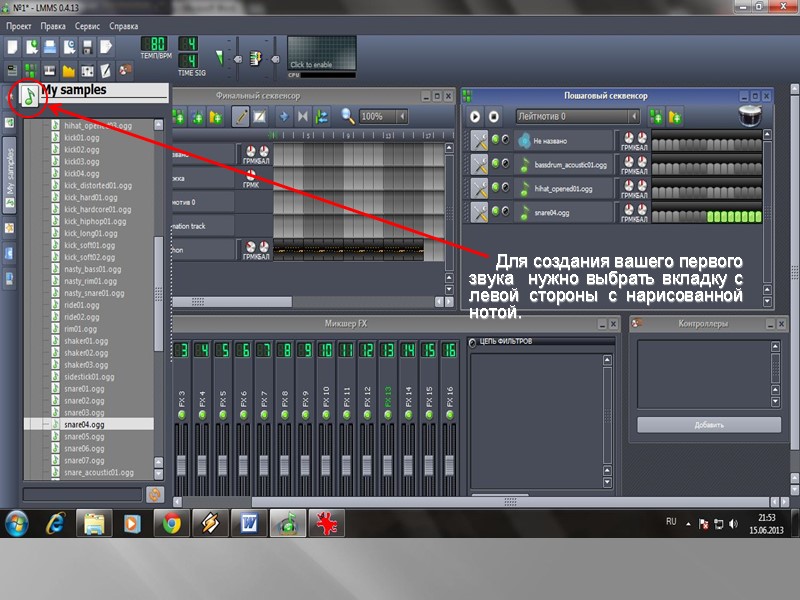Click the FX 8 channel fader
Screen dimensions: 800x600
[284, 465]
